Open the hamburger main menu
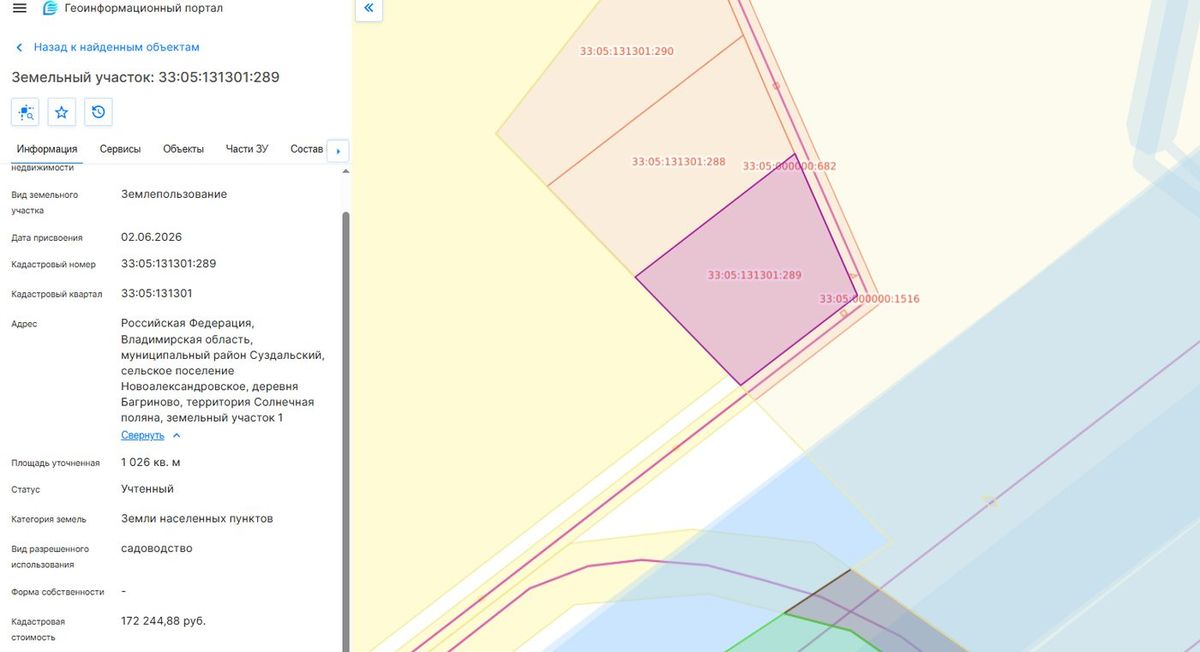This screenshot has height=652, width=1200. [x=19, y=8]
